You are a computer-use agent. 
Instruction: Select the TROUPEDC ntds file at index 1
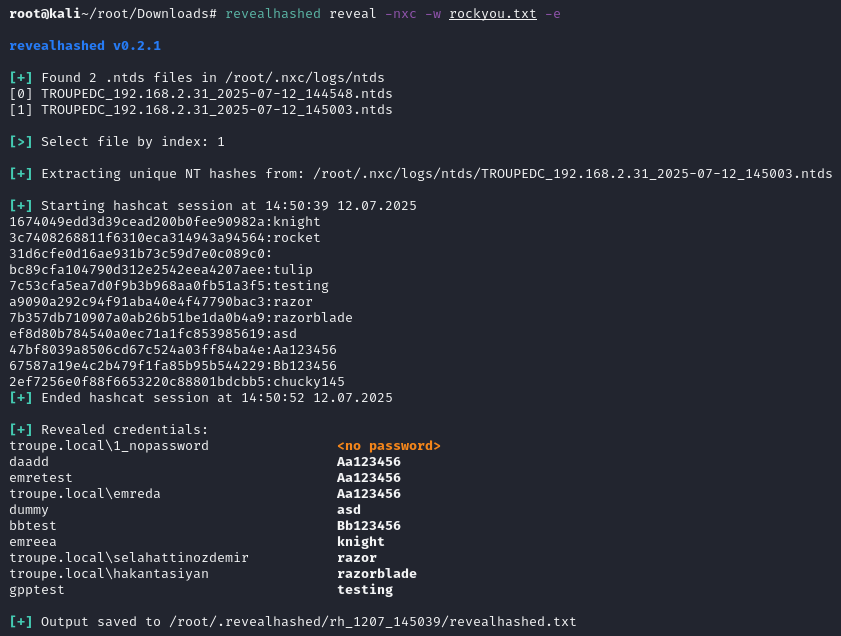coord(216,110)
